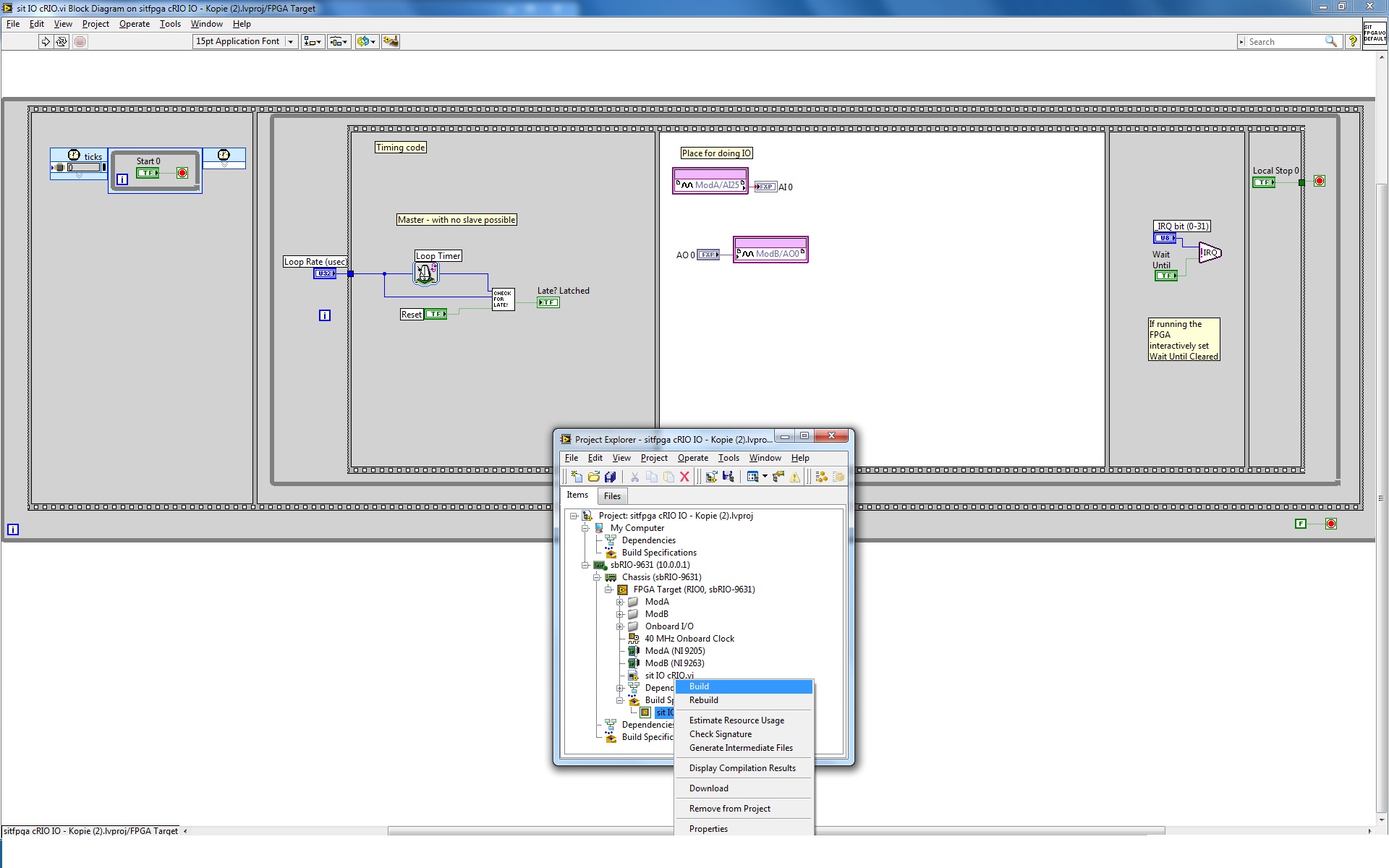This screenshot has width=1389, height=868.
Task: Click the Loop Timer node on diagram
Action: tap(425, 273)
